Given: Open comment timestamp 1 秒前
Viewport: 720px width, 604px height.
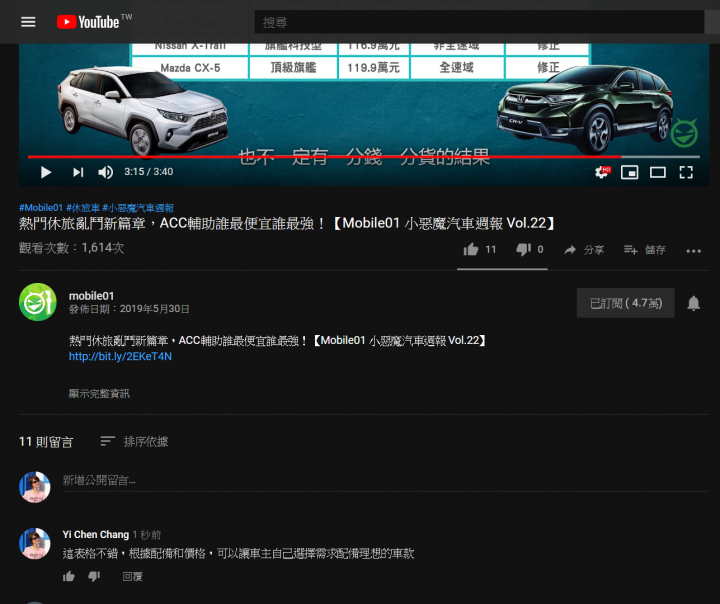Looking at the screenshot, I should tap(147, 535).
